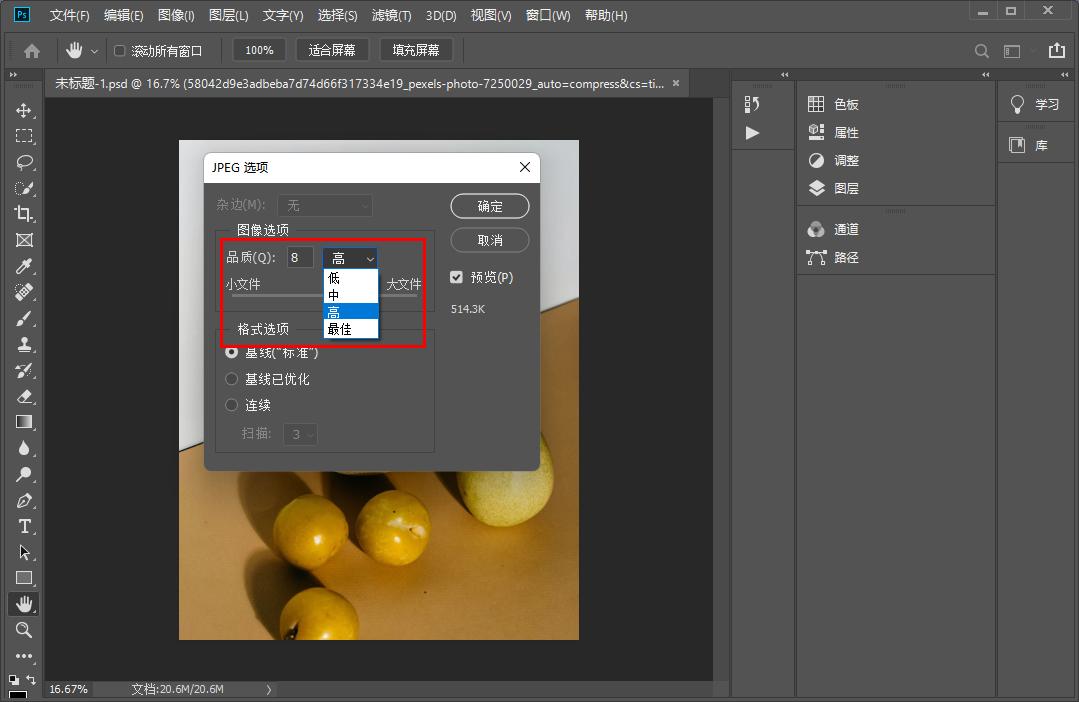Screen dimensions: 1079x702
Task: Select the Move tool
Action: tap(23, 110)
